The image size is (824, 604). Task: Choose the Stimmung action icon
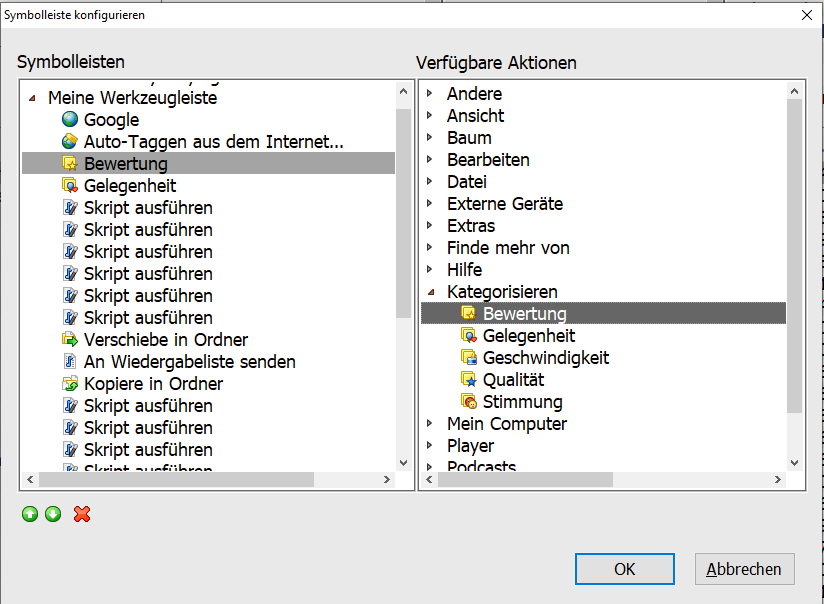click(469, 402)
